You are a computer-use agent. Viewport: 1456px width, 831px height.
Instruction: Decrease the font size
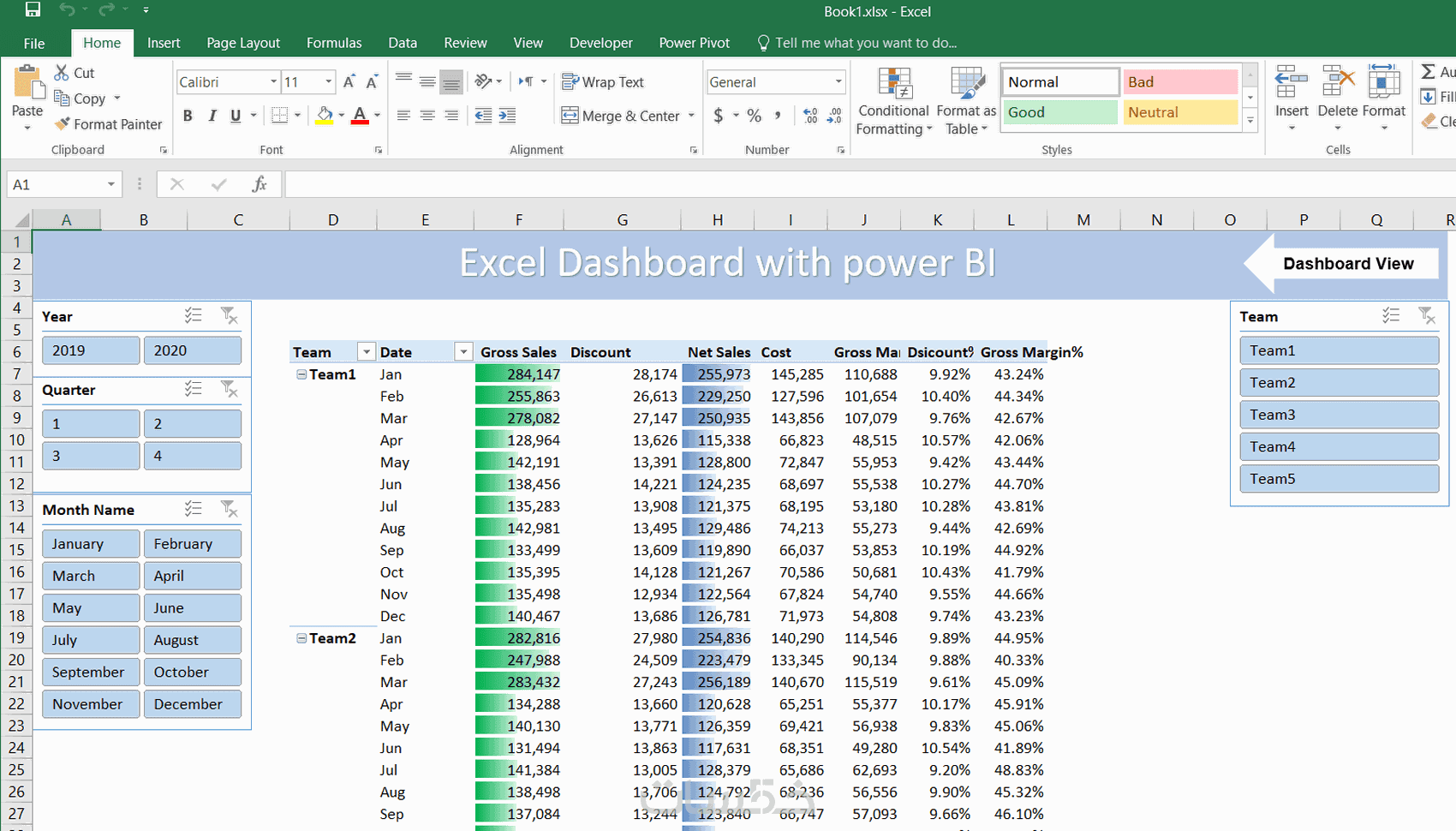pos(372,82)
